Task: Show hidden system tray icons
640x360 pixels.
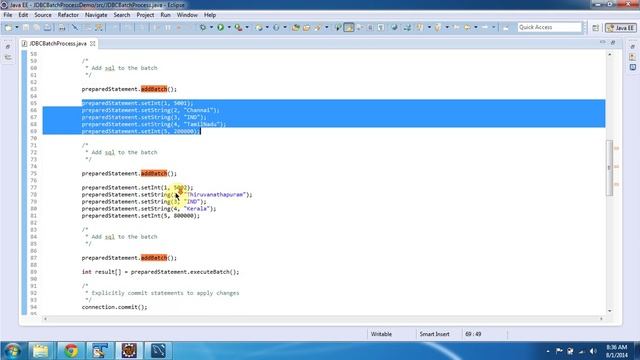Action: pyautogui.click(x=548, y=351)
